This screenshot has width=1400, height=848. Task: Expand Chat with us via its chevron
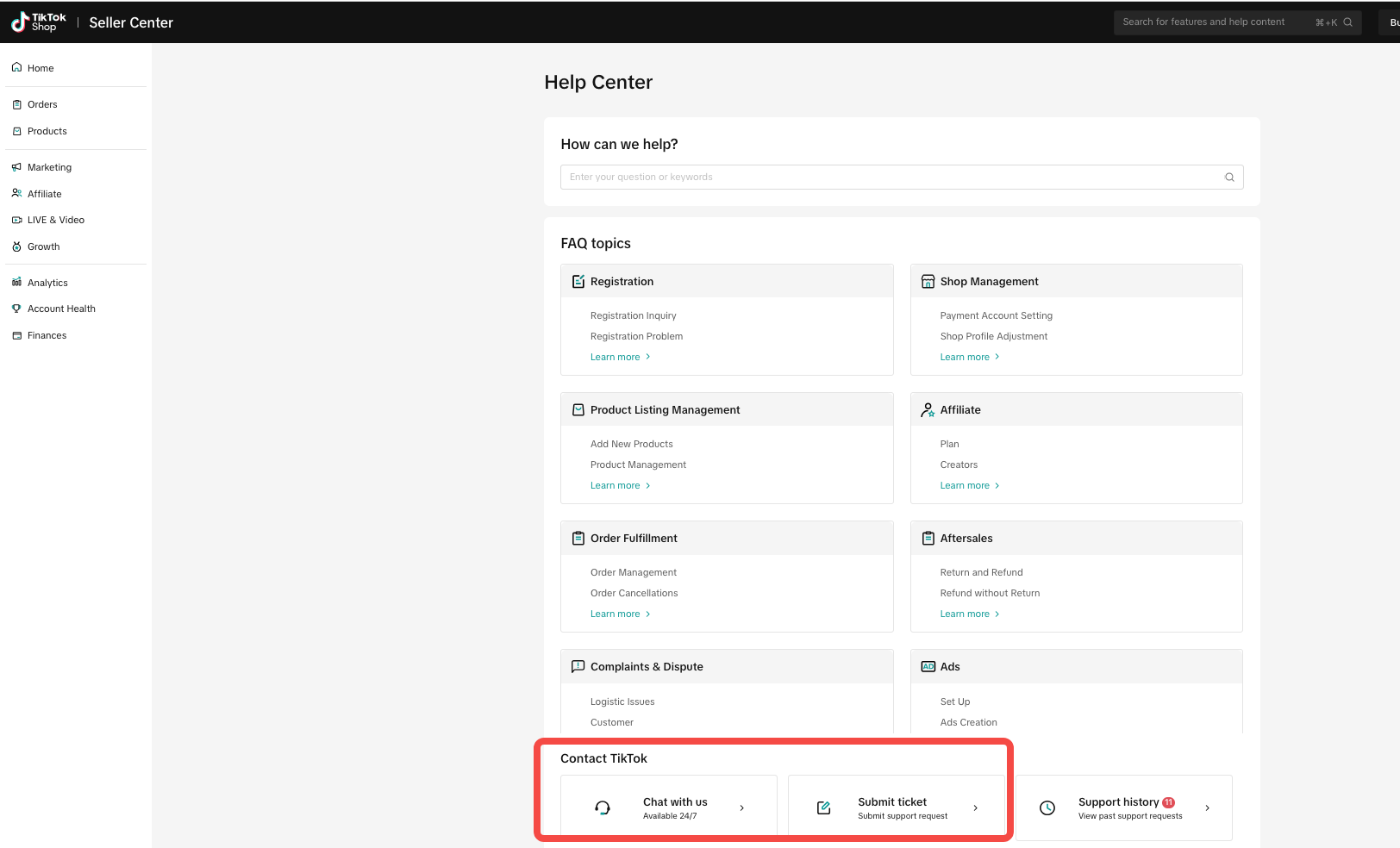click(742, 808)
